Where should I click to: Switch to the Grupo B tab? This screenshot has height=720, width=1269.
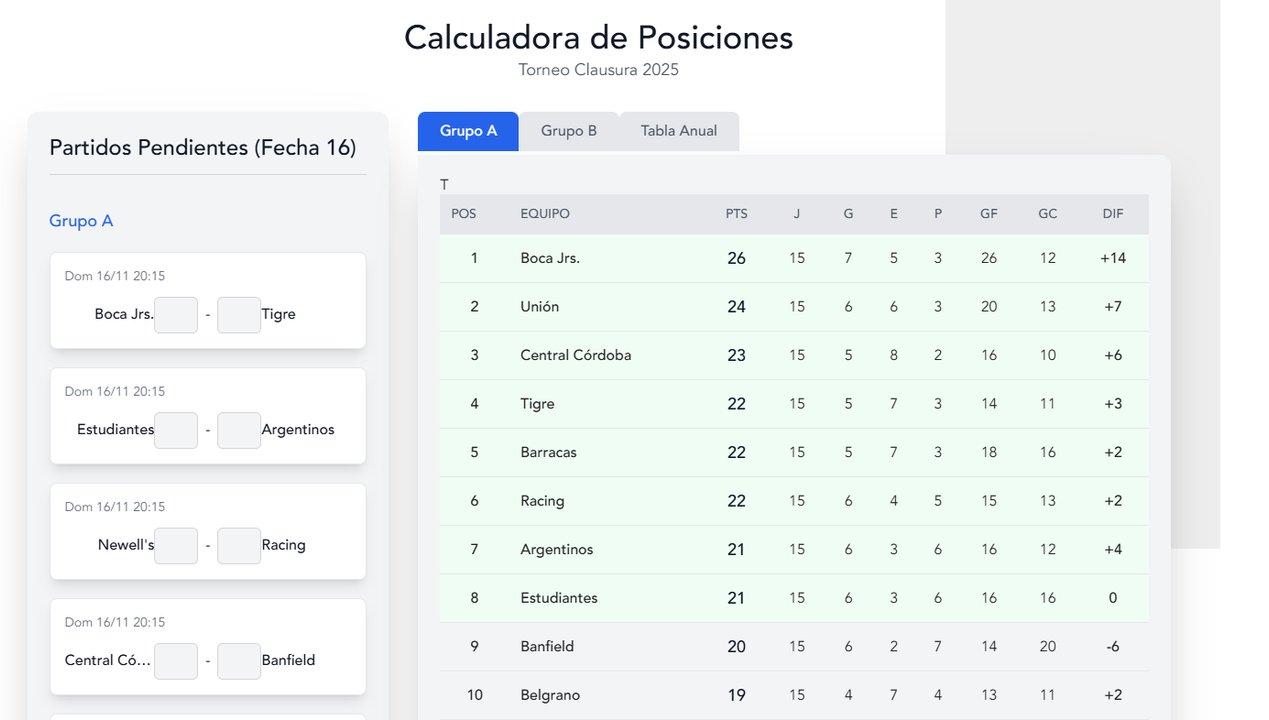569,130
